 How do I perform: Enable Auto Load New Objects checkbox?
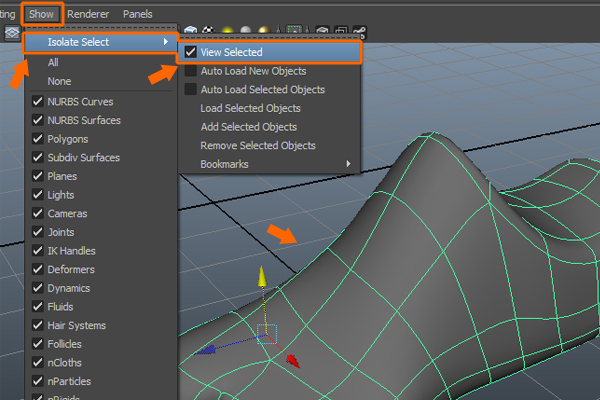(x=191, y=71)
